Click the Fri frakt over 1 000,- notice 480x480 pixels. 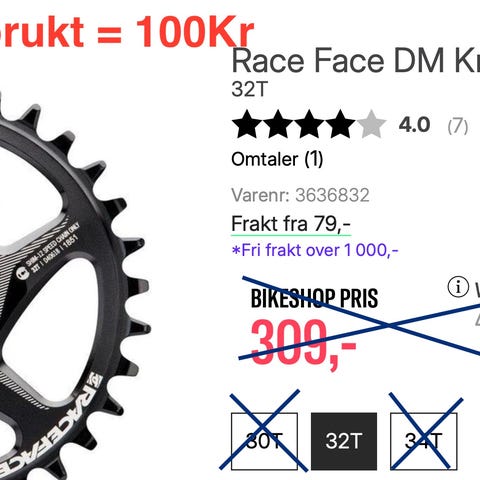[315, 250]
